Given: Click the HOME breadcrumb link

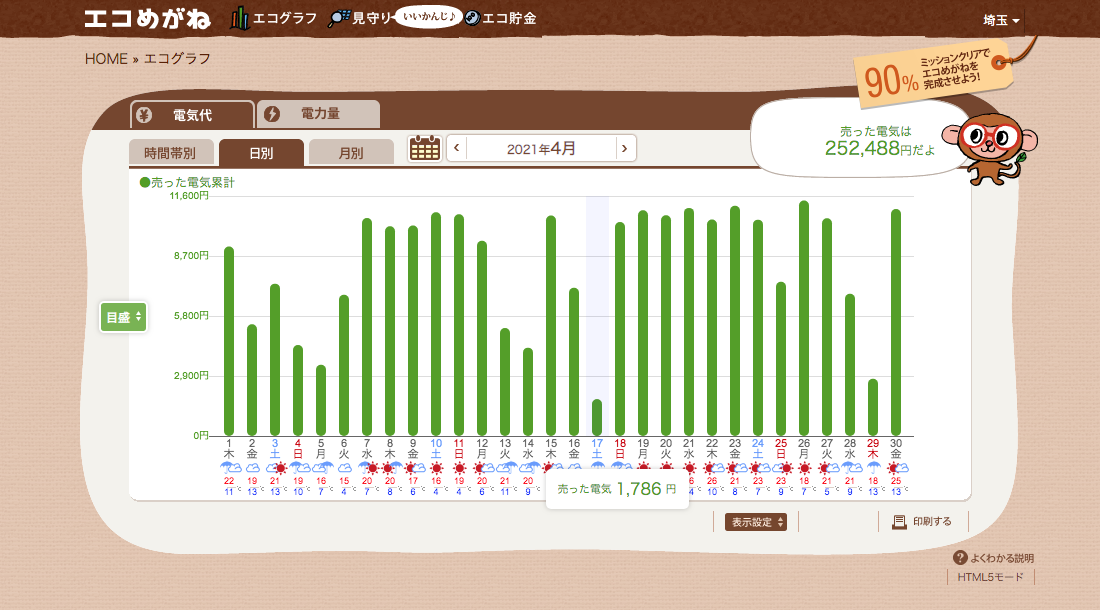Looking at the screenshot, I should [106, 59].
